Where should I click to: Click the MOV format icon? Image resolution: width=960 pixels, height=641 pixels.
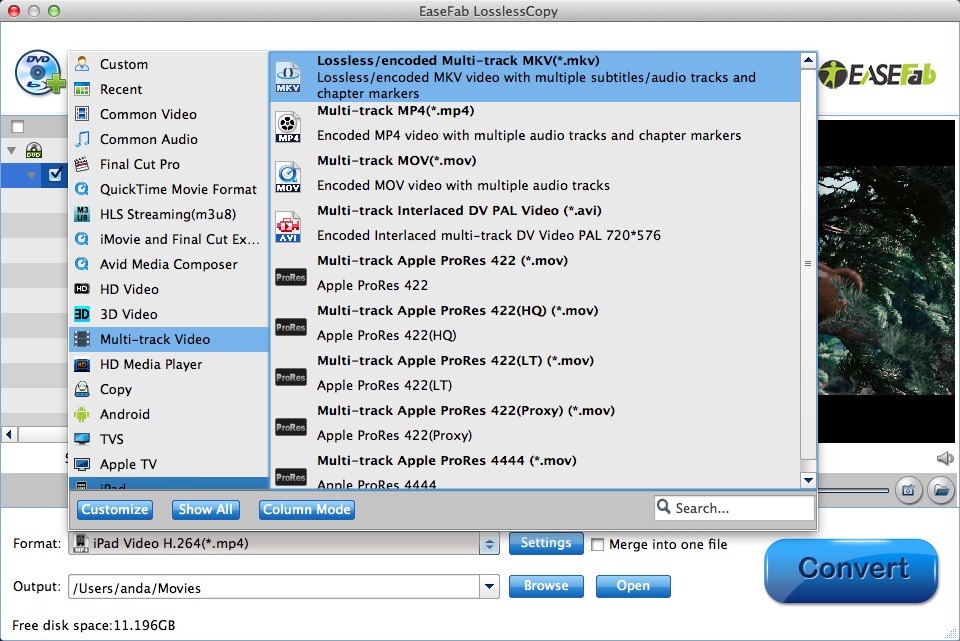tap(288, 177)
